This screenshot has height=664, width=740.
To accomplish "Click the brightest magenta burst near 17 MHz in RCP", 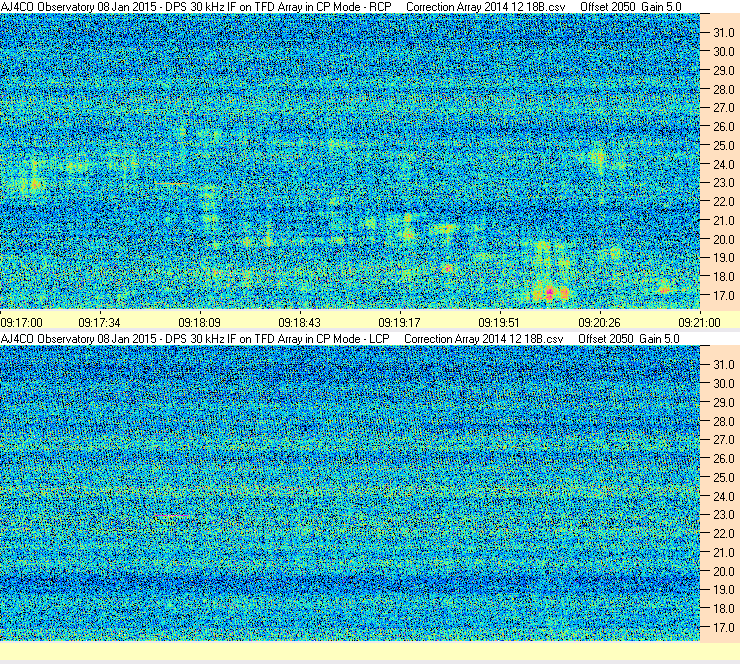I will (549, 293).
